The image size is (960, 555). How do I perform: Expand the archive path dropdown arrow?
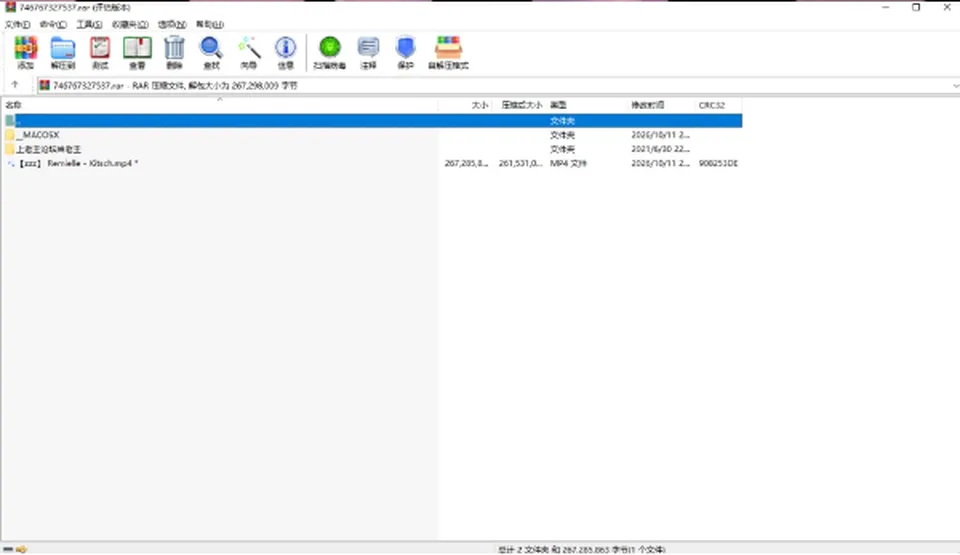click(x=955, y=86)
